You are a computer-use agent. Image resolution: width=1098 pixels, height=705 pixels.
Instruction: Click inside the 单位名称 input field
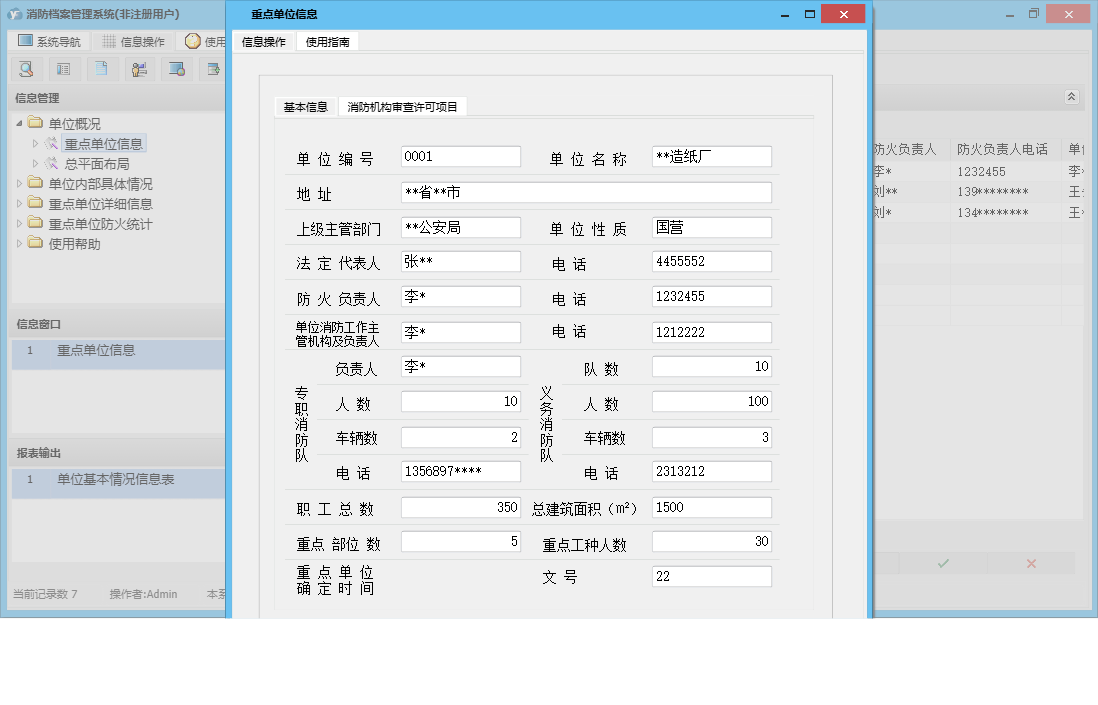[x=711, y=156]
